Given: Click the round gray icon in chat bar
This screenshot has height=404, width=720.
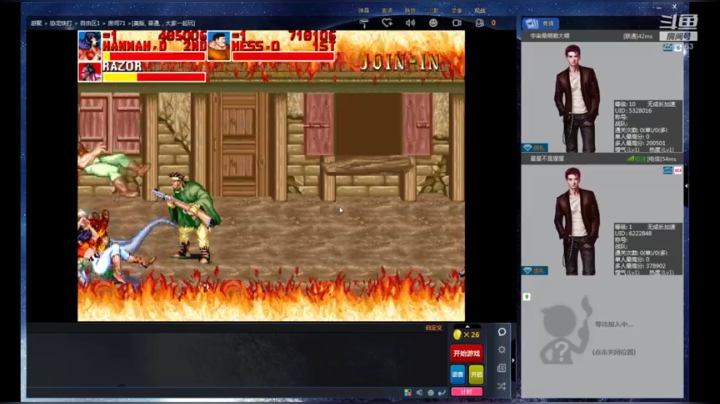Looking at the screenshot, I should [x=431, y=393].
